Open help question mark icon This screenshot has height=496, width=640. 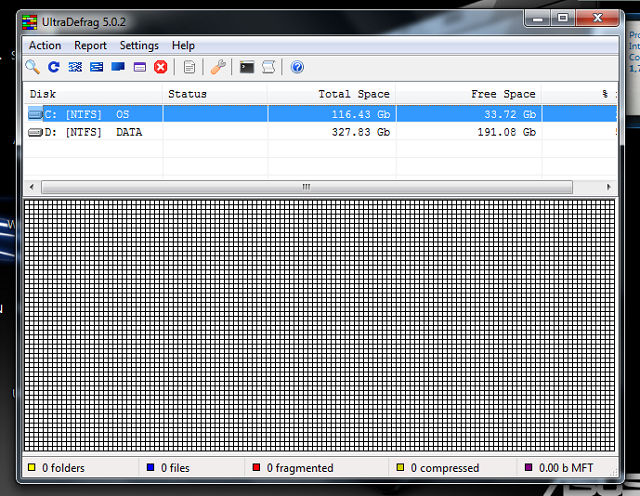coord(297,67)
